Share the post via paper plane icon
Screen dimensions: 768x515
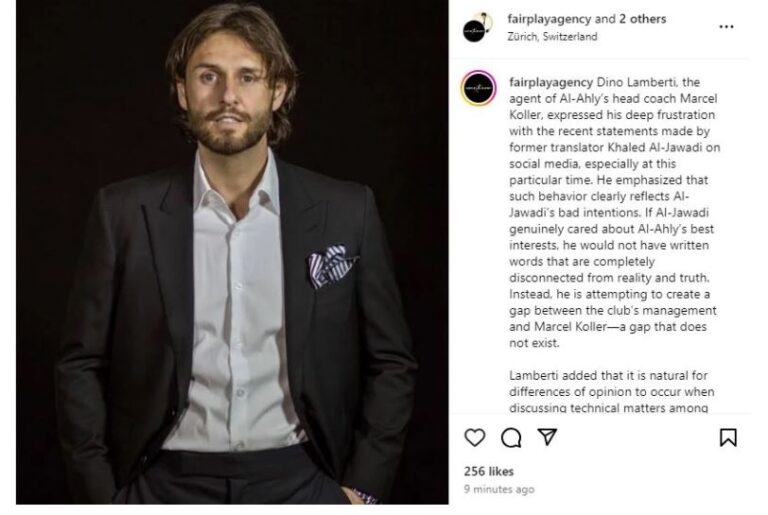547,437
